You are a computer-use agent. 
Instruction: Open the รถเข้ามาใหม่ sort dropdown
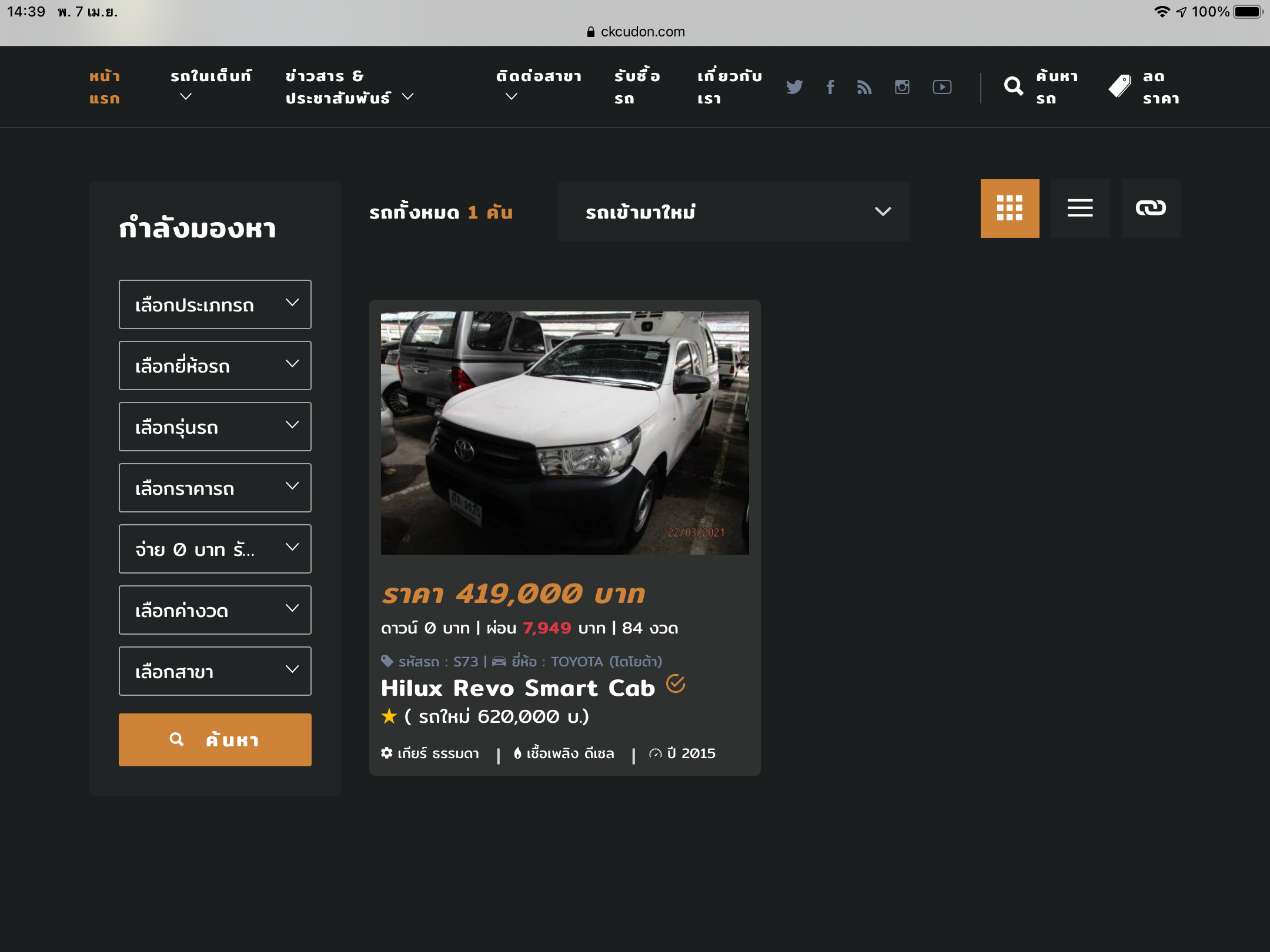[733, 212]
